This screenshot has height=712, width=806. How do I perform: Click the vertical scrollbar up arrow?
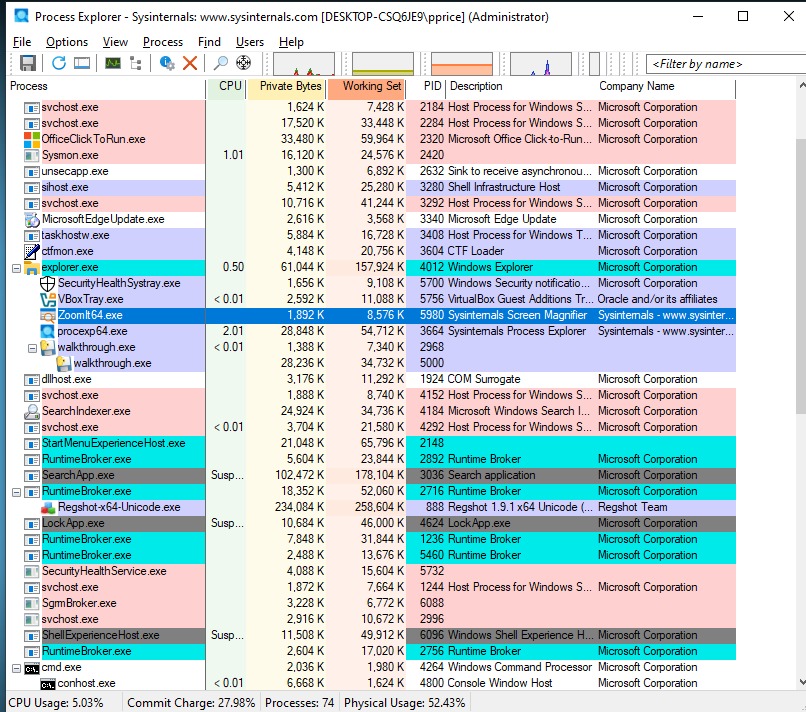click(x=801, y=85)
